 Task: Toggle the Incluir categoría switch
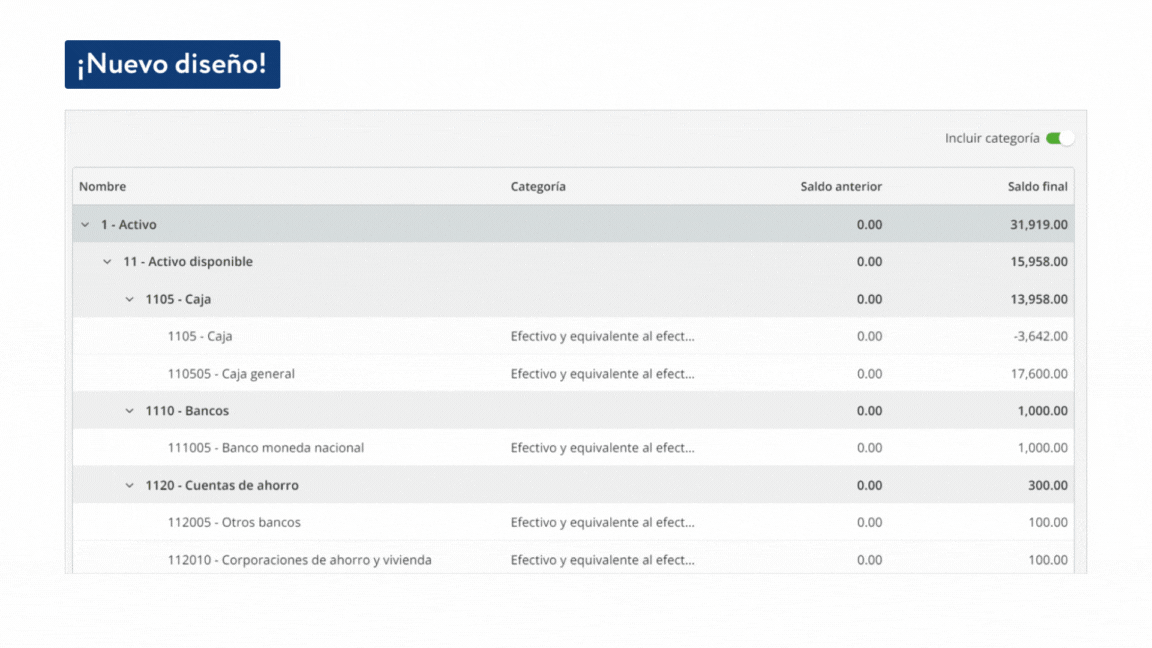(x=1059, y=138)
